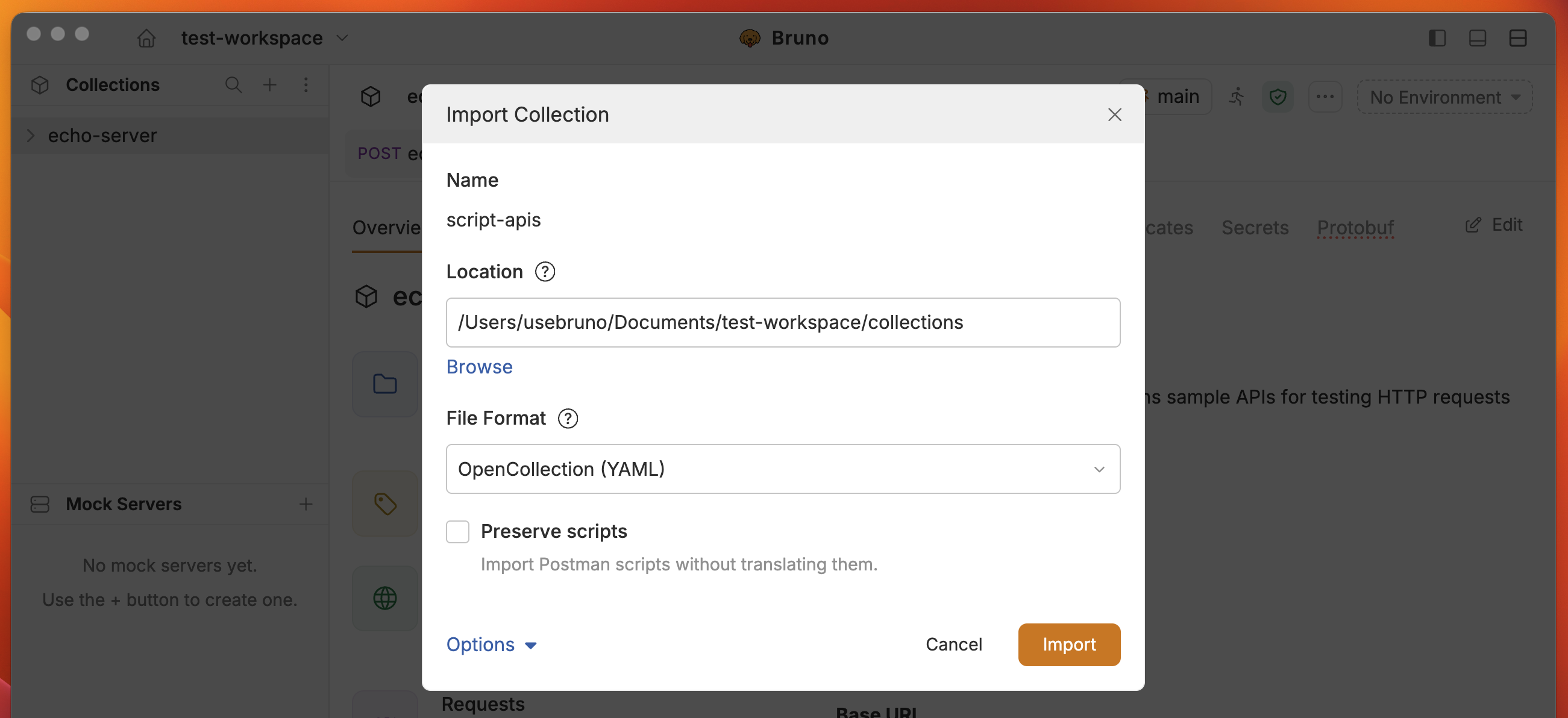1568x718 pixels.
Task: Click the Bruno dog logo
Action: tap(749, 38)
